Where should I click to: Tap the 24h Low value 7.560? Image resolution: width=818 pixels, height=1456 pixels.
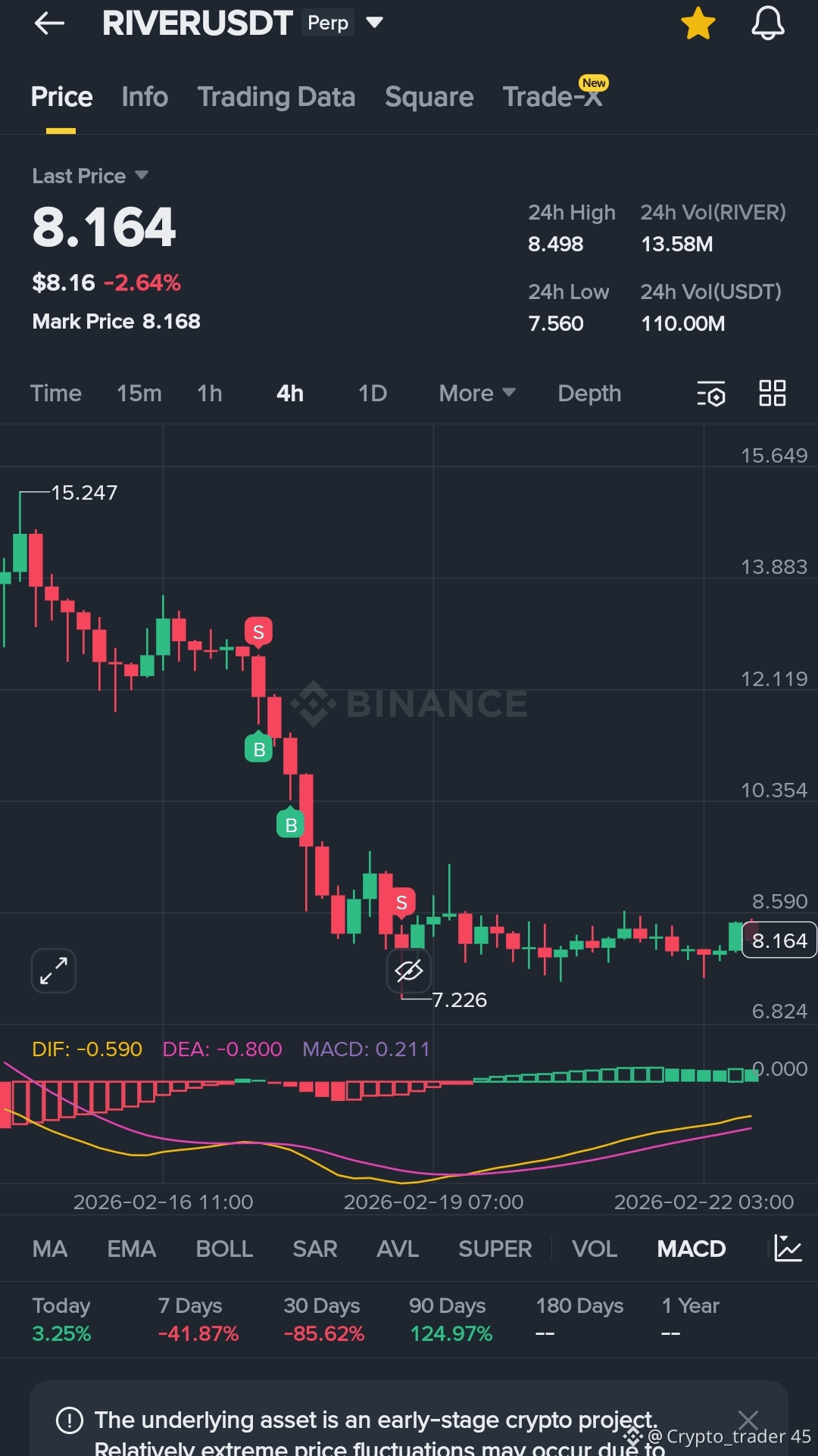point(556,323)
